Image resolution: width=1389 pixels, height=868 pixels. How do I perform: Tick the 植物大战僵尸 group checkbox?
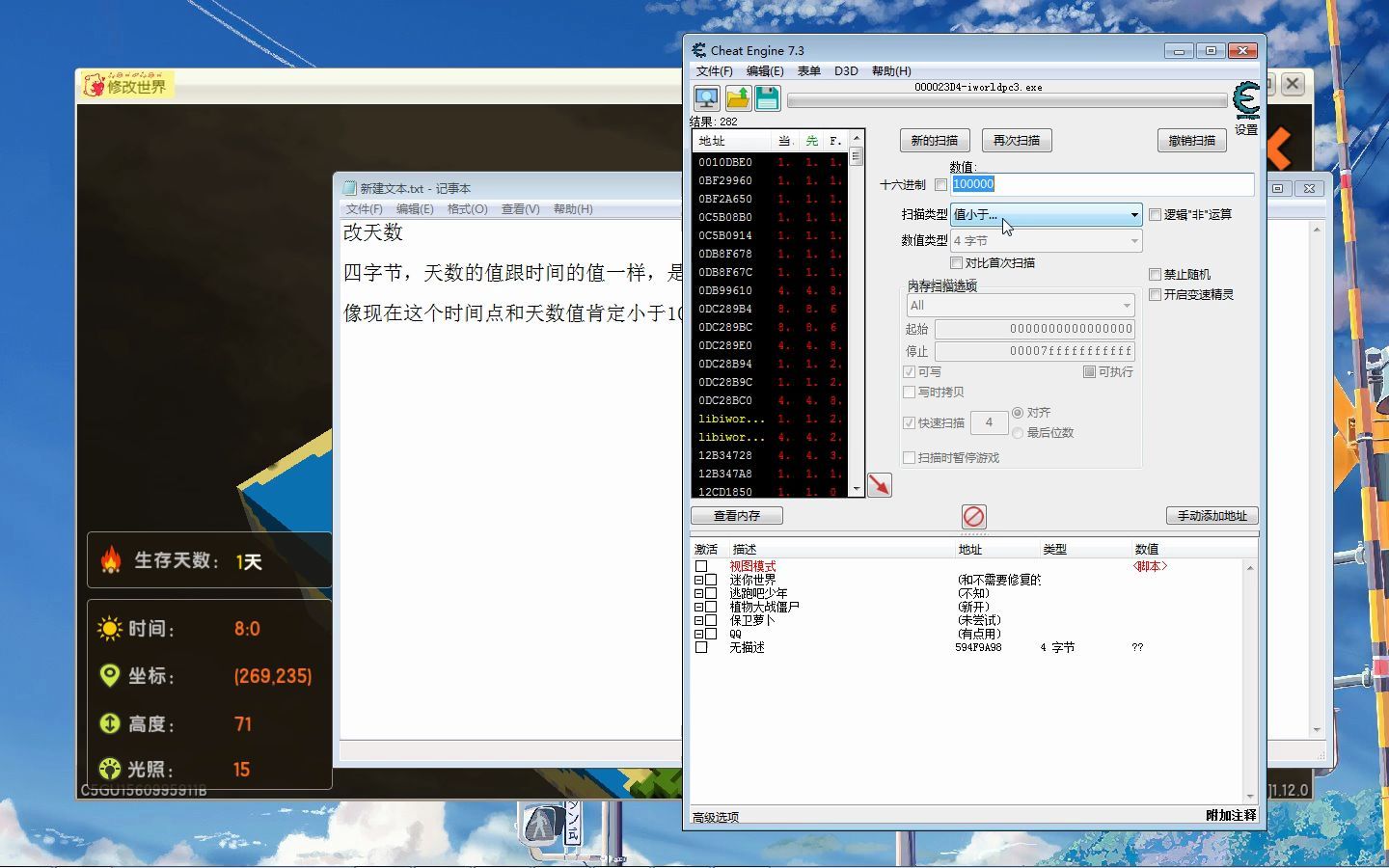(x=711, y=607)
